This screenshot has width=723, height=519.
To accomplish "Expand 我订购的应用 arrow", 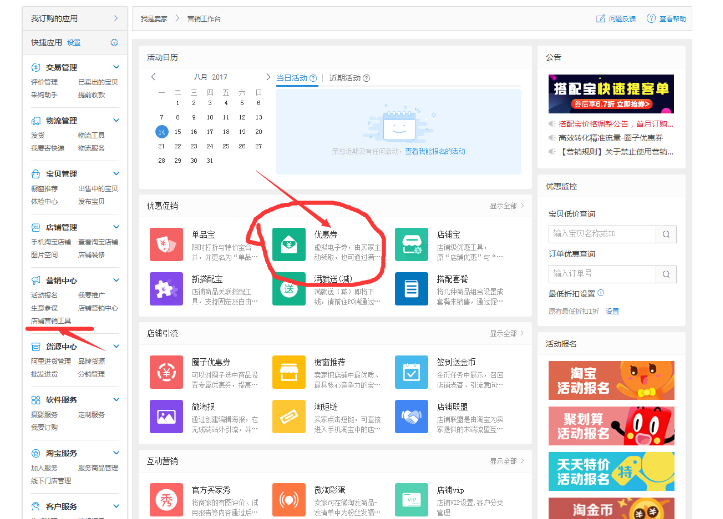I will pyautogui.click(x=116, y=18).
